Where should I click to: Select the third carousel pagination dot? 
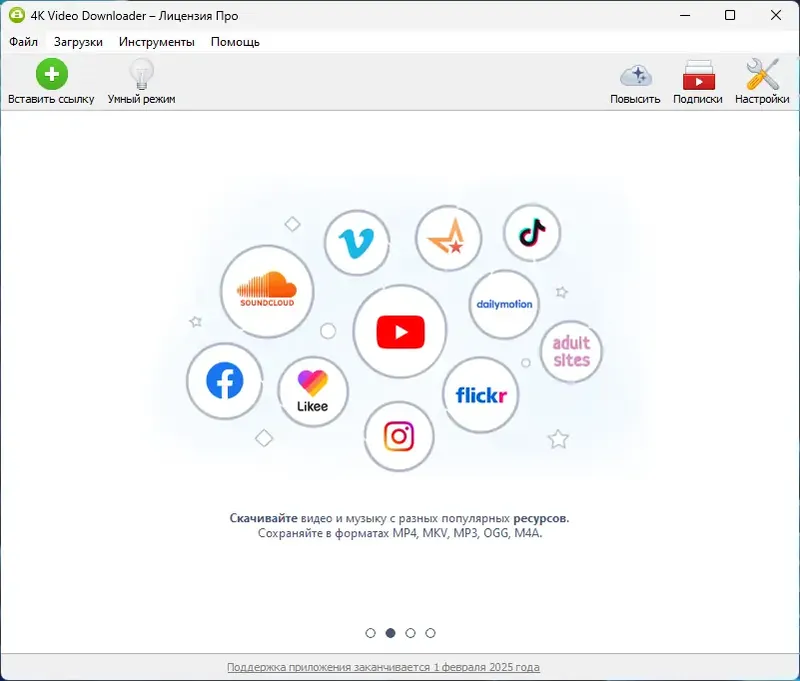[410, 632]
